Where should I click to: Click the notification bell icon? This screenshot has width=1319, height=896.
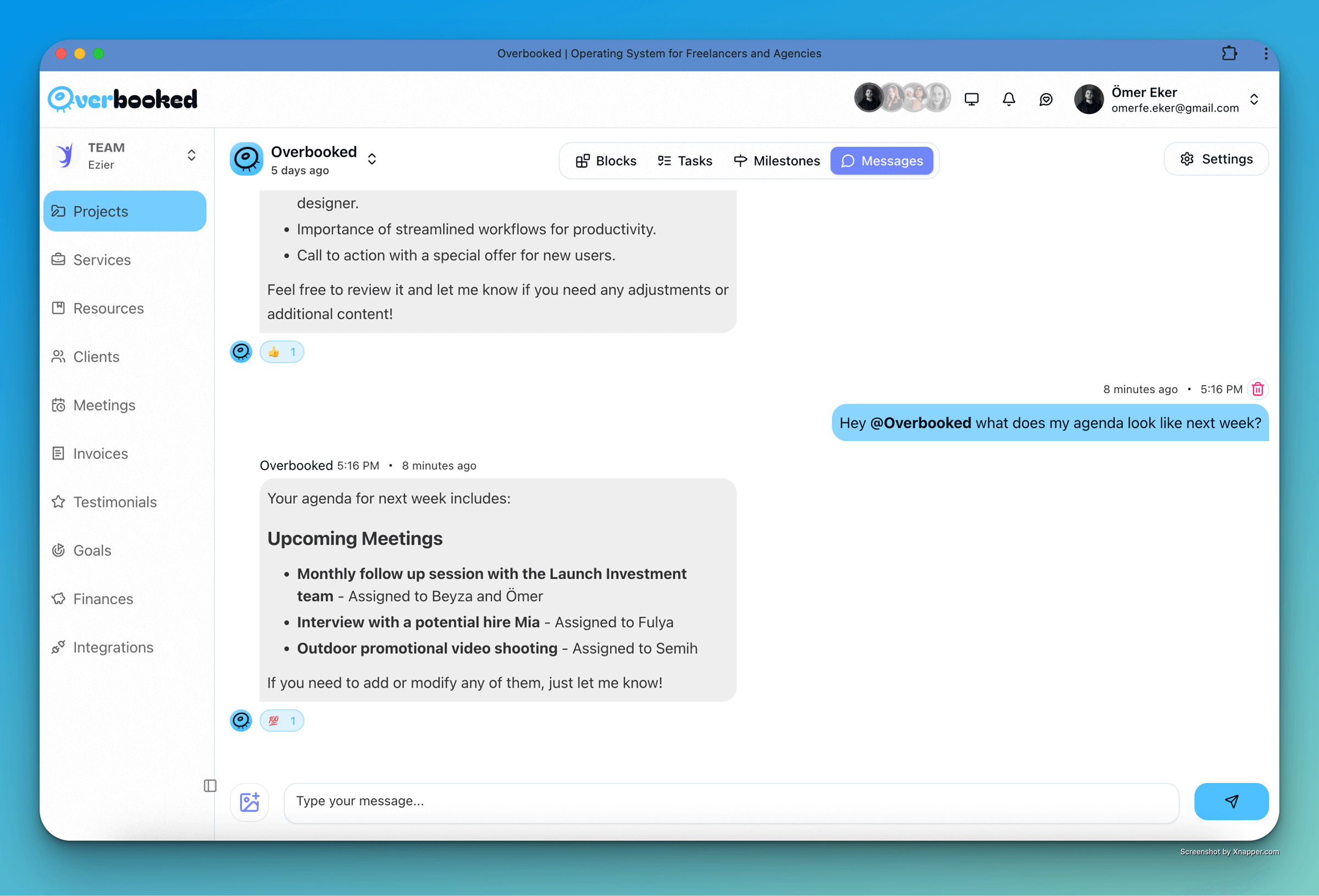coord(1008,99)
